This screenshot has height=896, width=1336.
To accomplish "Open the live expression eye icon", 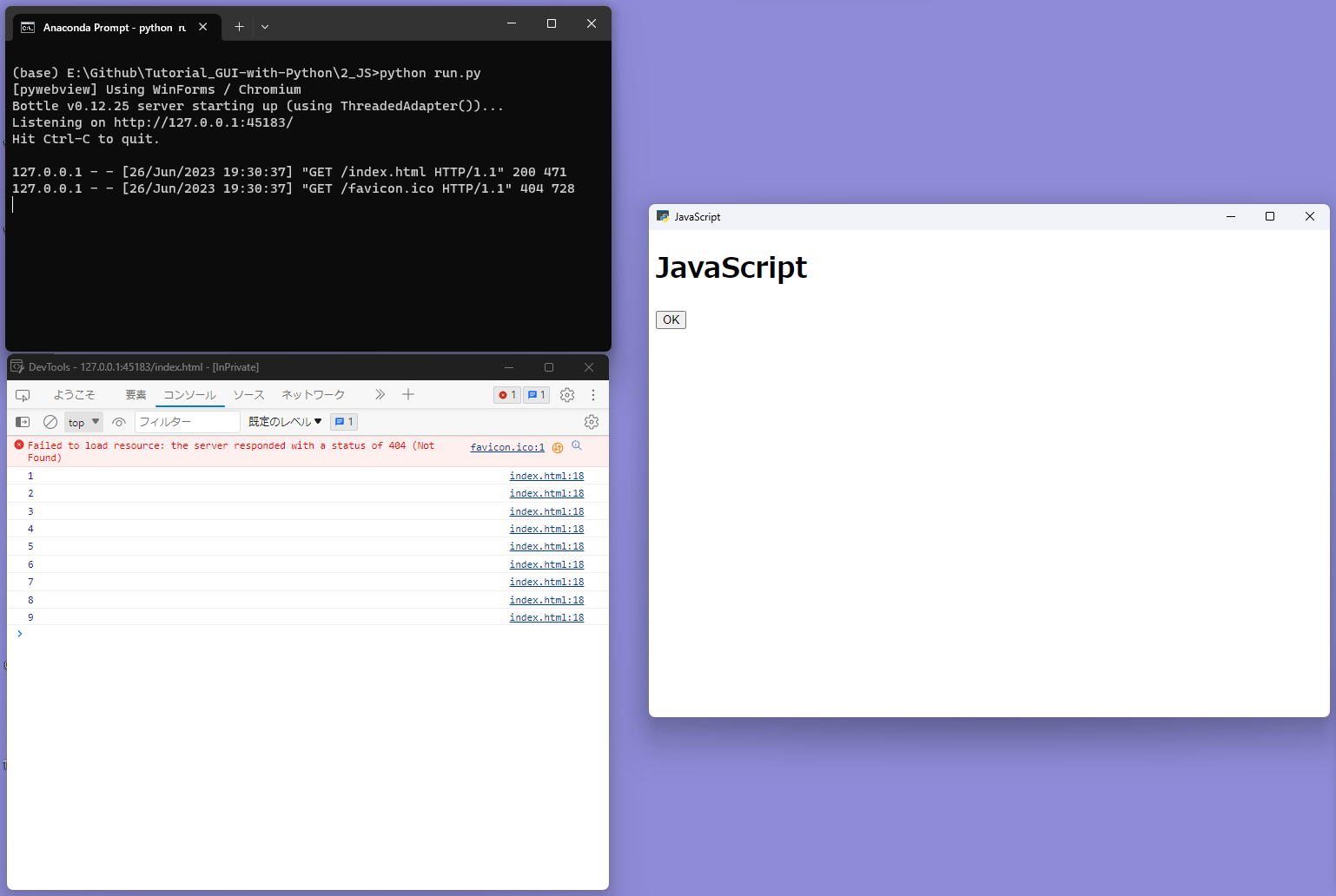I will click(119, 422).
